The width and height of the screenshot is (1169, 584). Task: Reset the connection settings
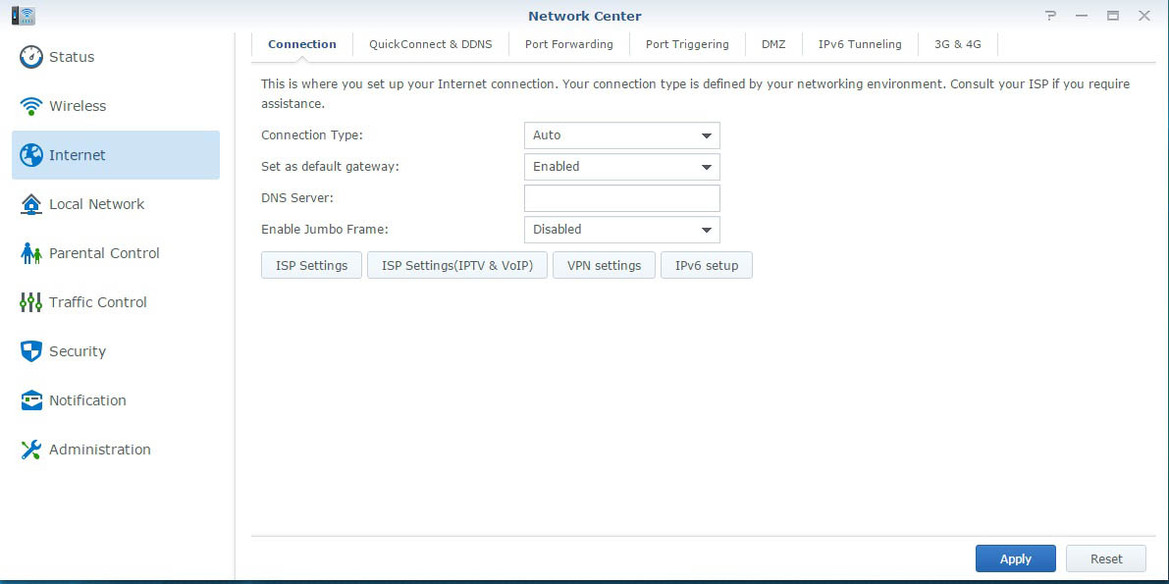click(1106, 559)
